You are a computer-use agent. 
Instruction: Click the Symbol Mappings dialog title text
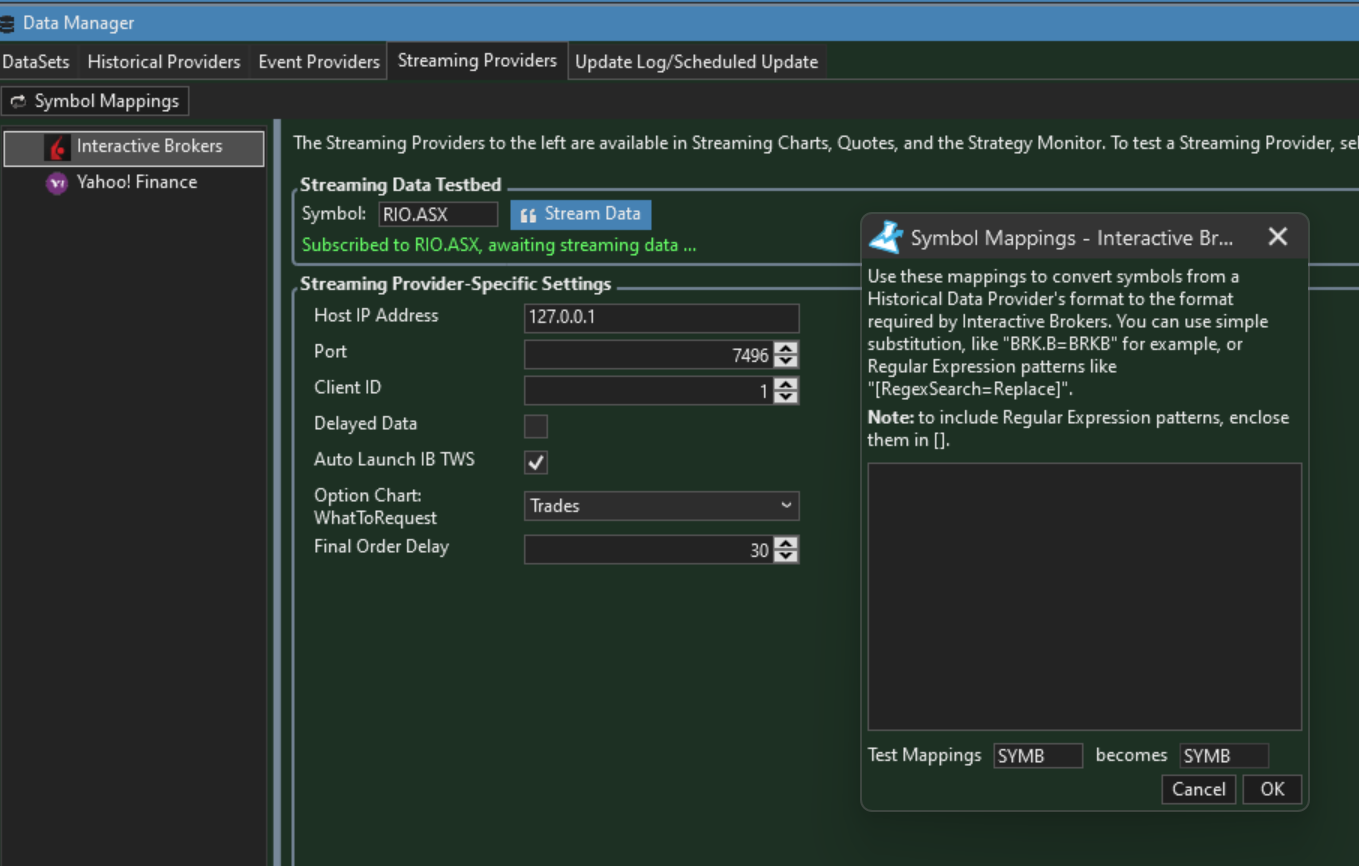pos(1071,239)
